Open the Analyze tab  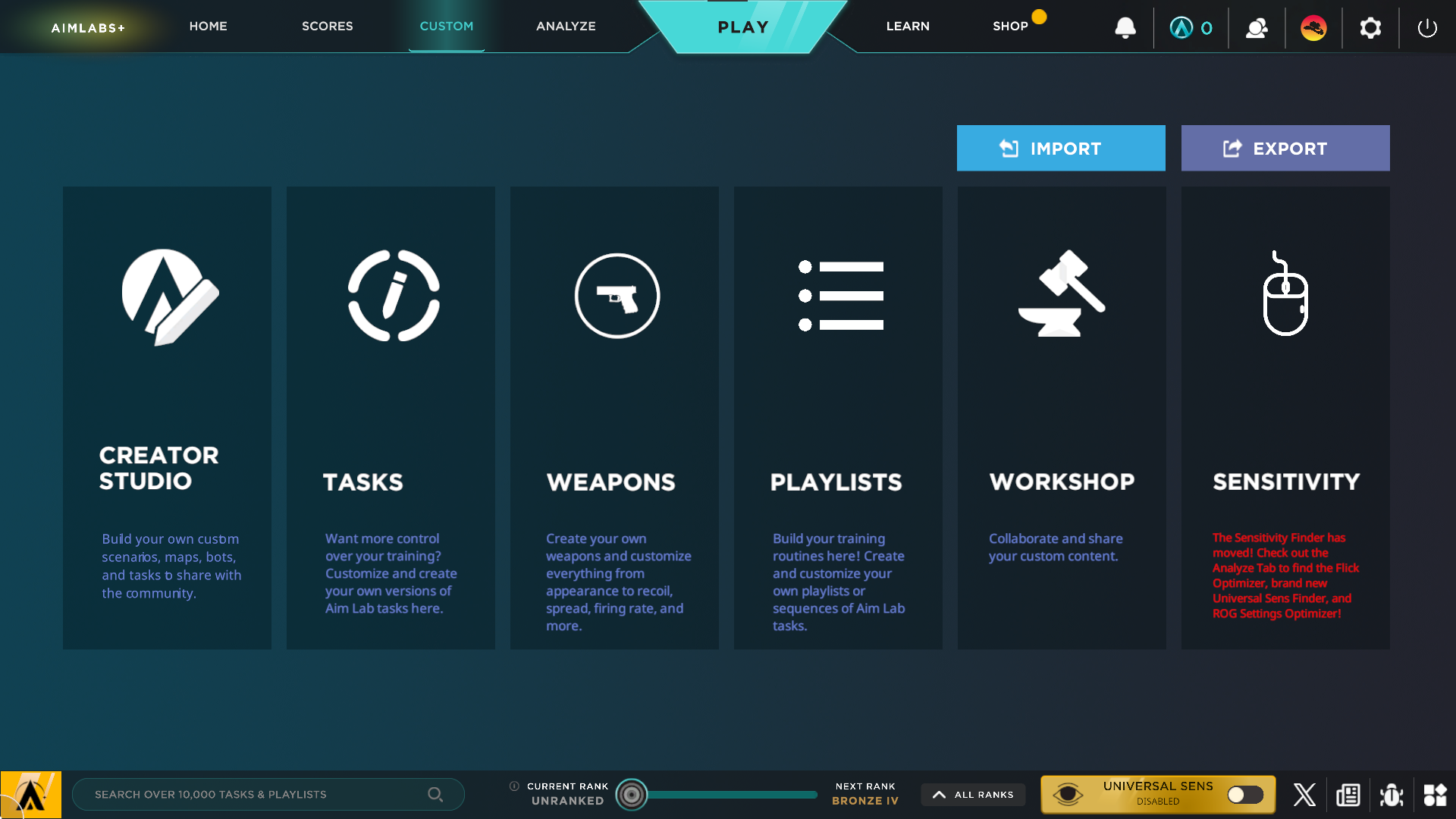pyautogui.click(x=566, y=26)
